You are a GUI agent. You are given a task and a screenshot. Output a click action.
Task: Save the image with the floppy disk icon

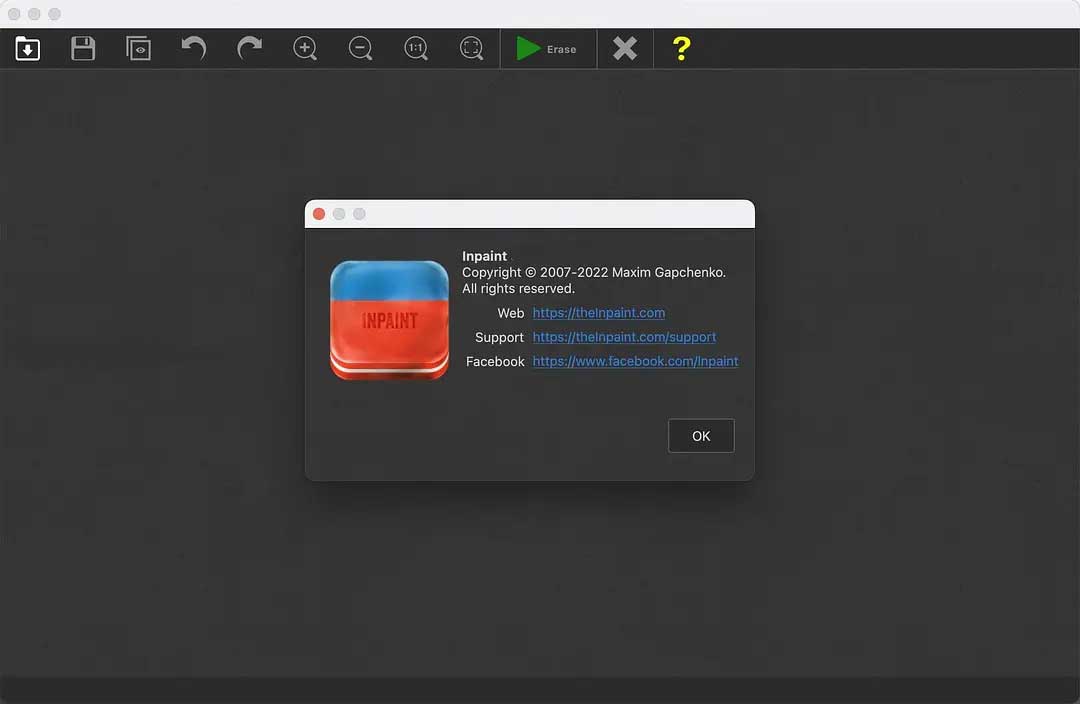83,48
